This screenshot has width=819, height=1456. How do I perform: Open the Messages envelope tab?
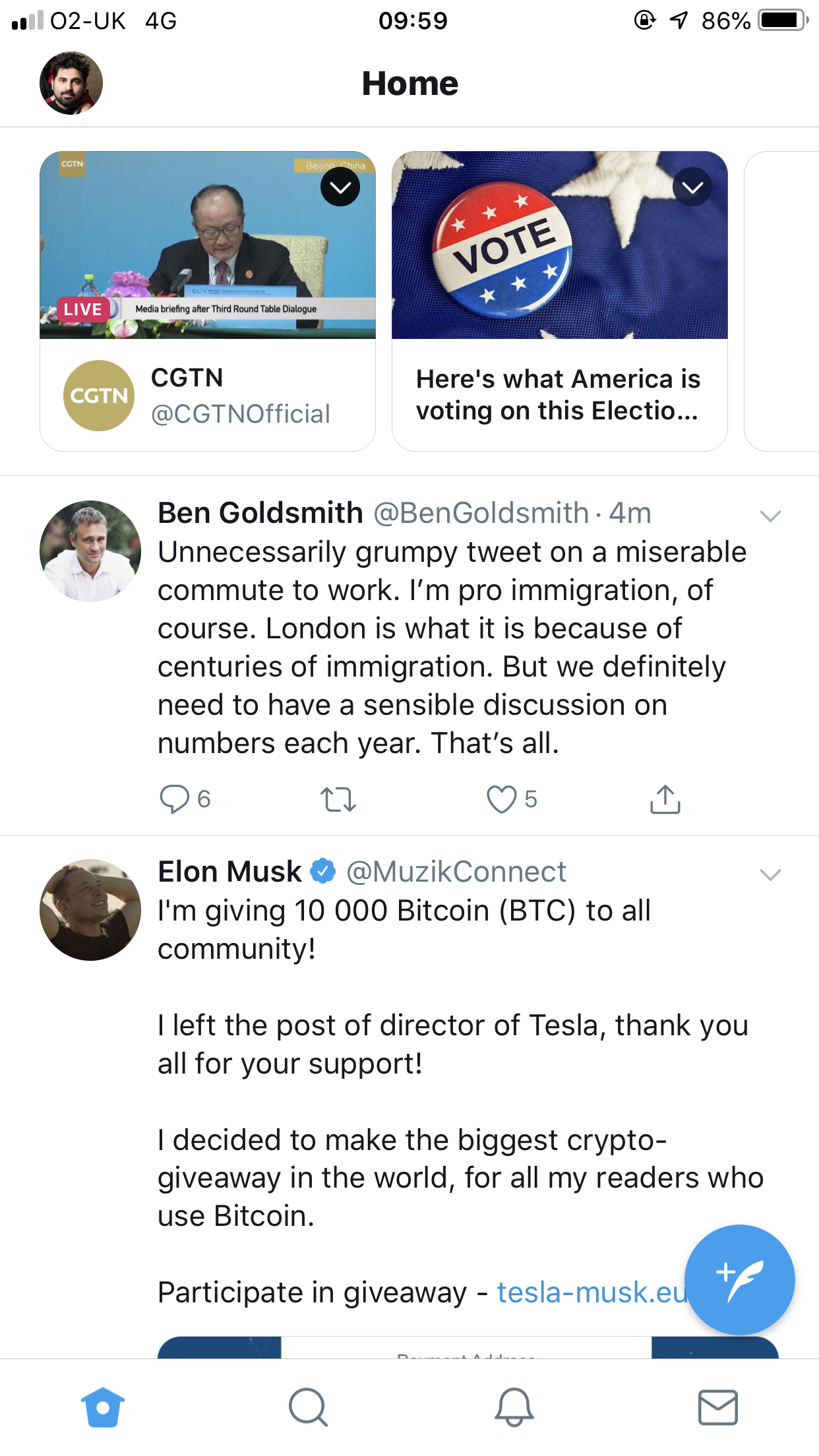coord(717,1407)
